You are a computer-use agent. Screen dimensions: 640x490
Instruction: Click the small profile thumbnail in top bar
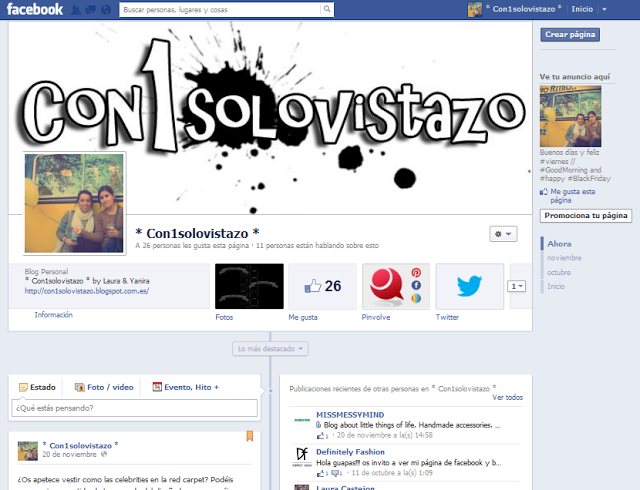(475, 9)
